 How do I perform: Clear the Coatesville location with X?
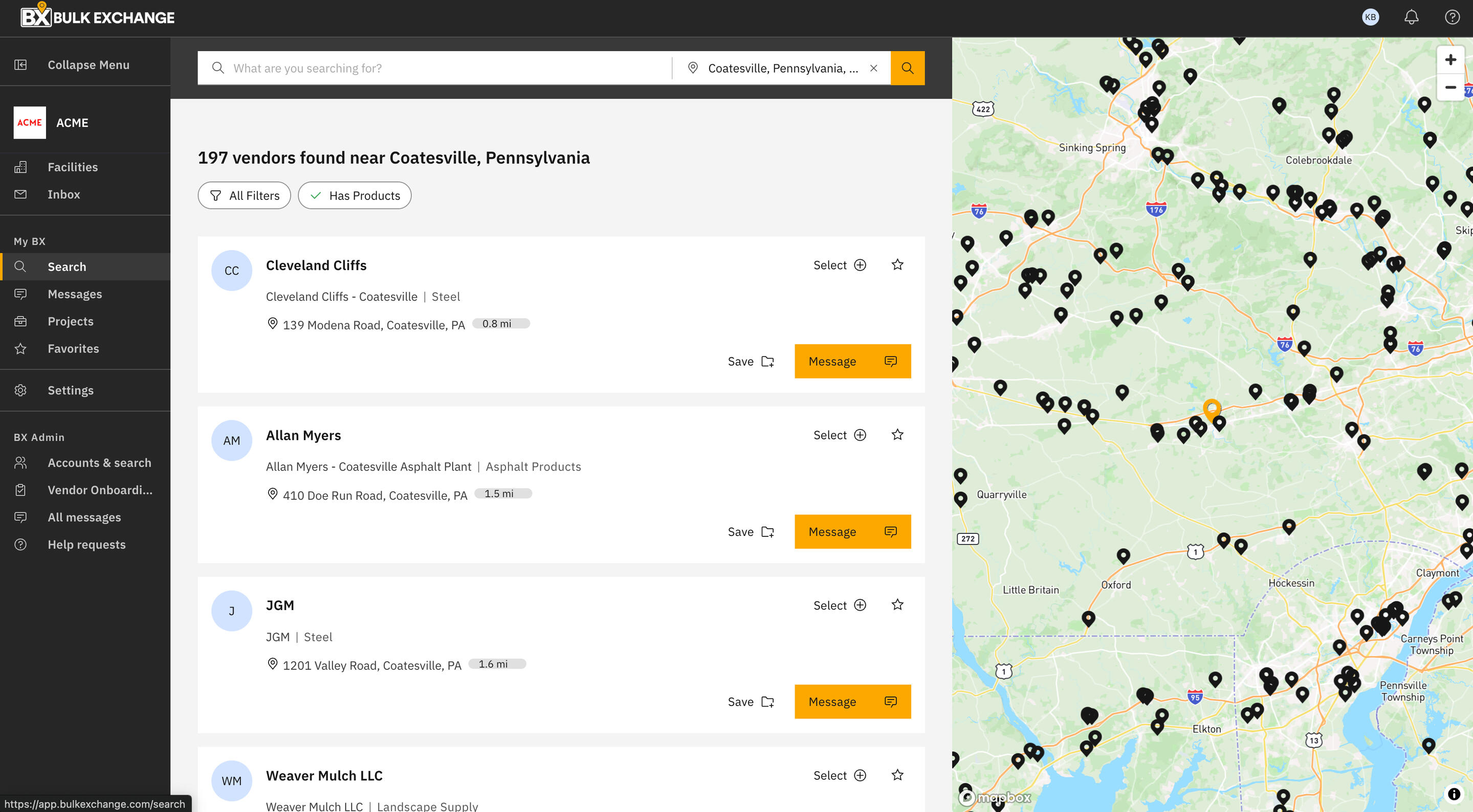tap(874, 68)
